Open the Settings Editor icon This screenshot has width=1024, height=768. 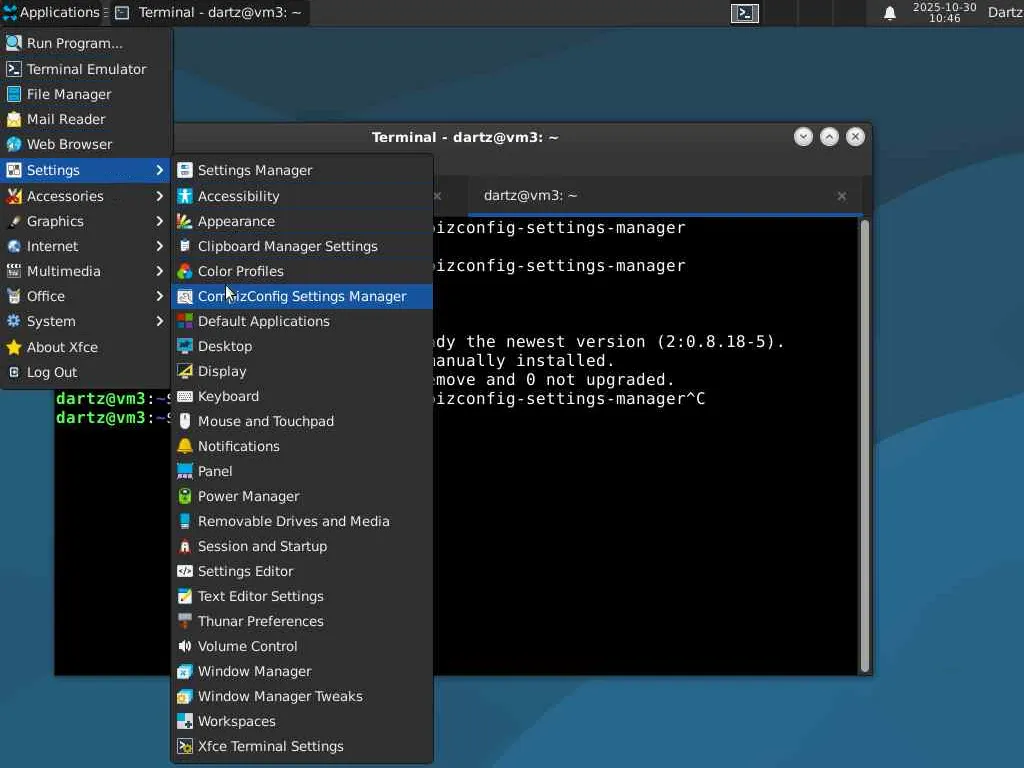tap(185, 571)
